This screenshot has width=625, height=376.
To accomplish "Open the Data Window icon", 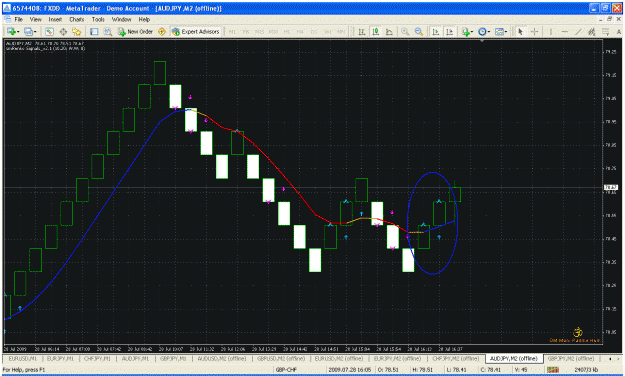I will (x=63, y=31).
